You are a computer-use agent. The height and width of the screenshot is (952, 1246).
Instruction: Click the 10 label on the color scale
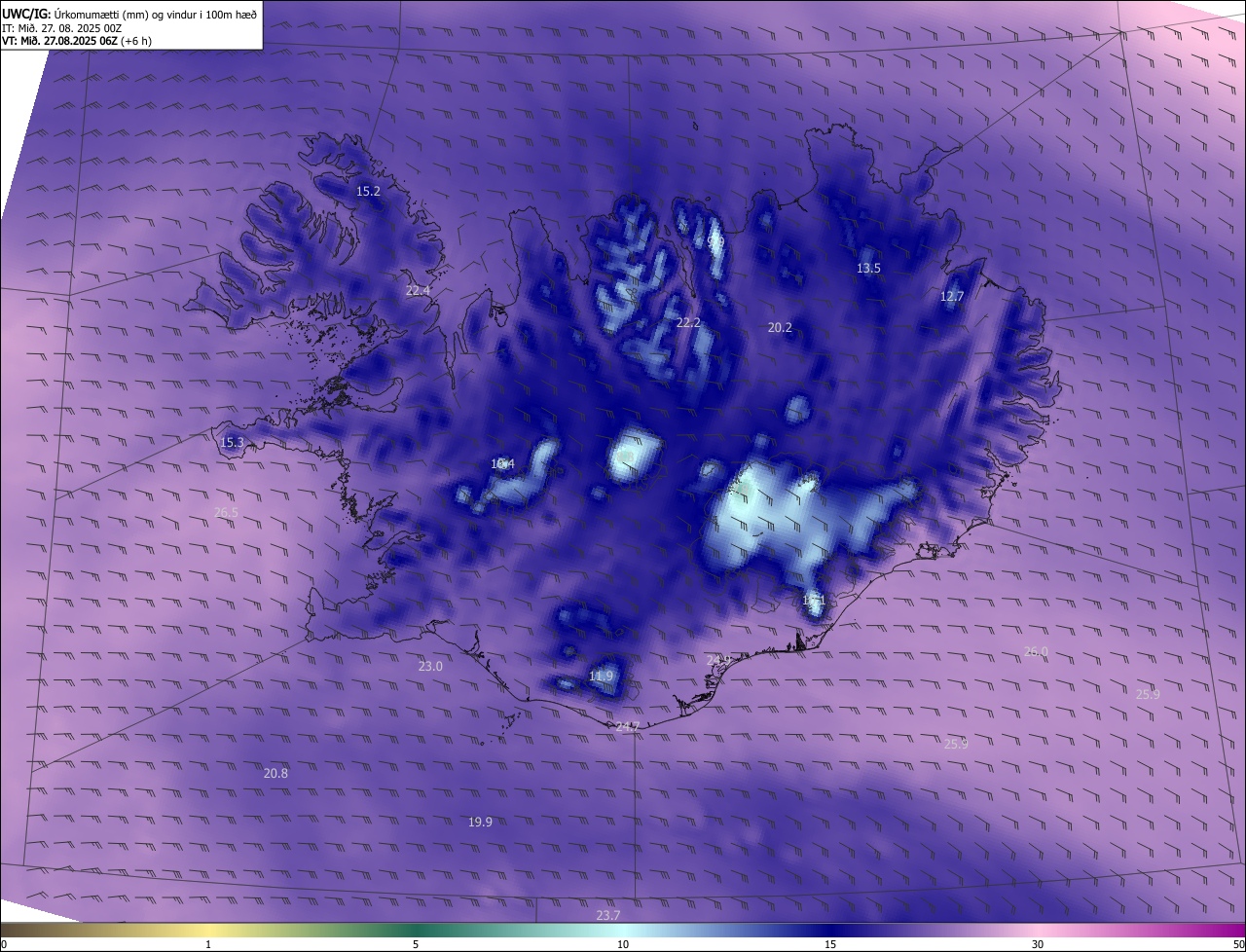pos(623,944)
